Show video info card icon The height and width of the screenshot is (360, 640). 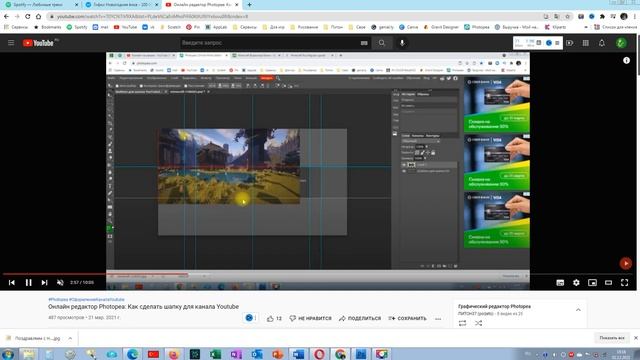coord(627,60)
